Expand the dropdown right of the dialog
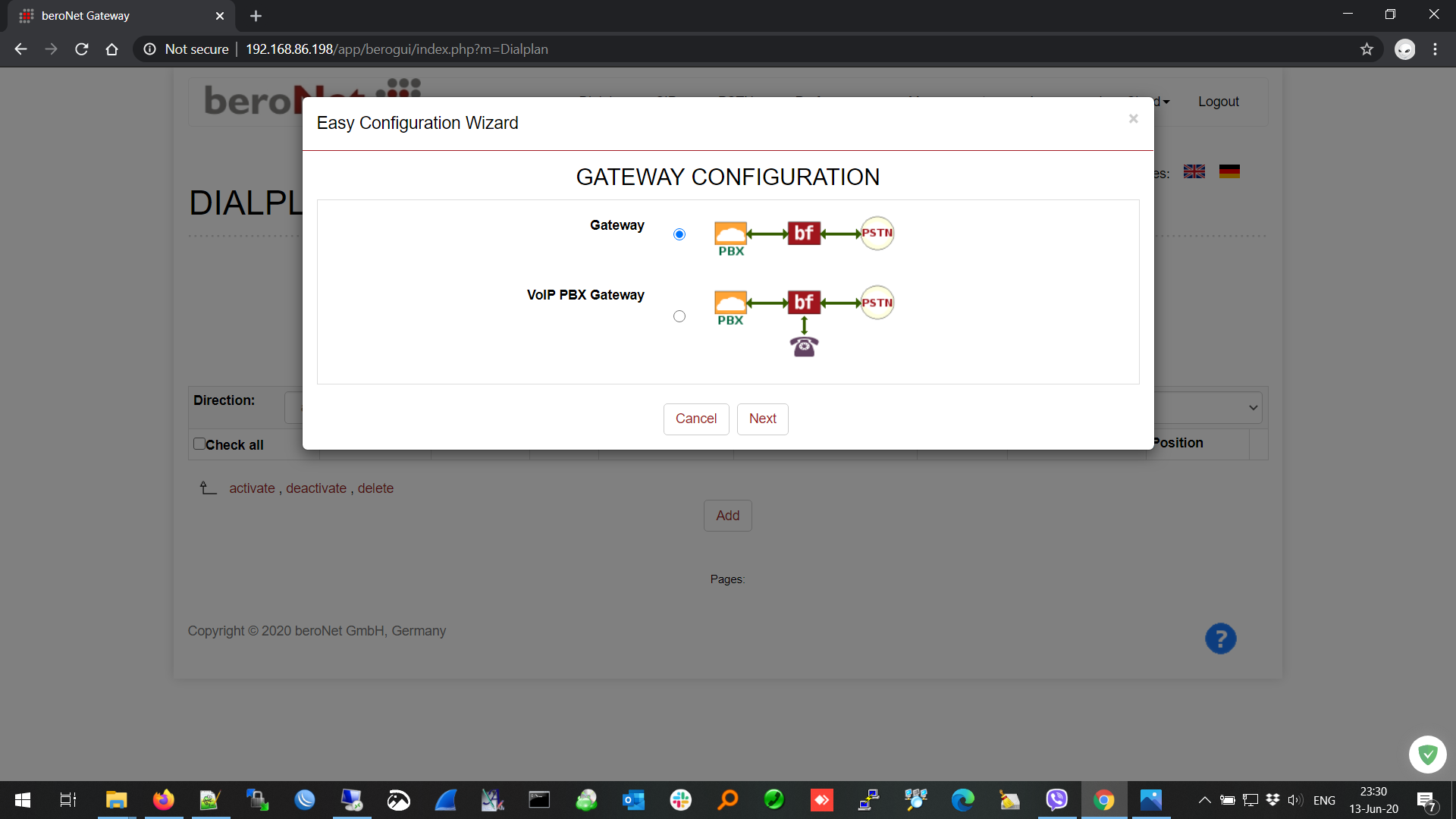 1253,408
